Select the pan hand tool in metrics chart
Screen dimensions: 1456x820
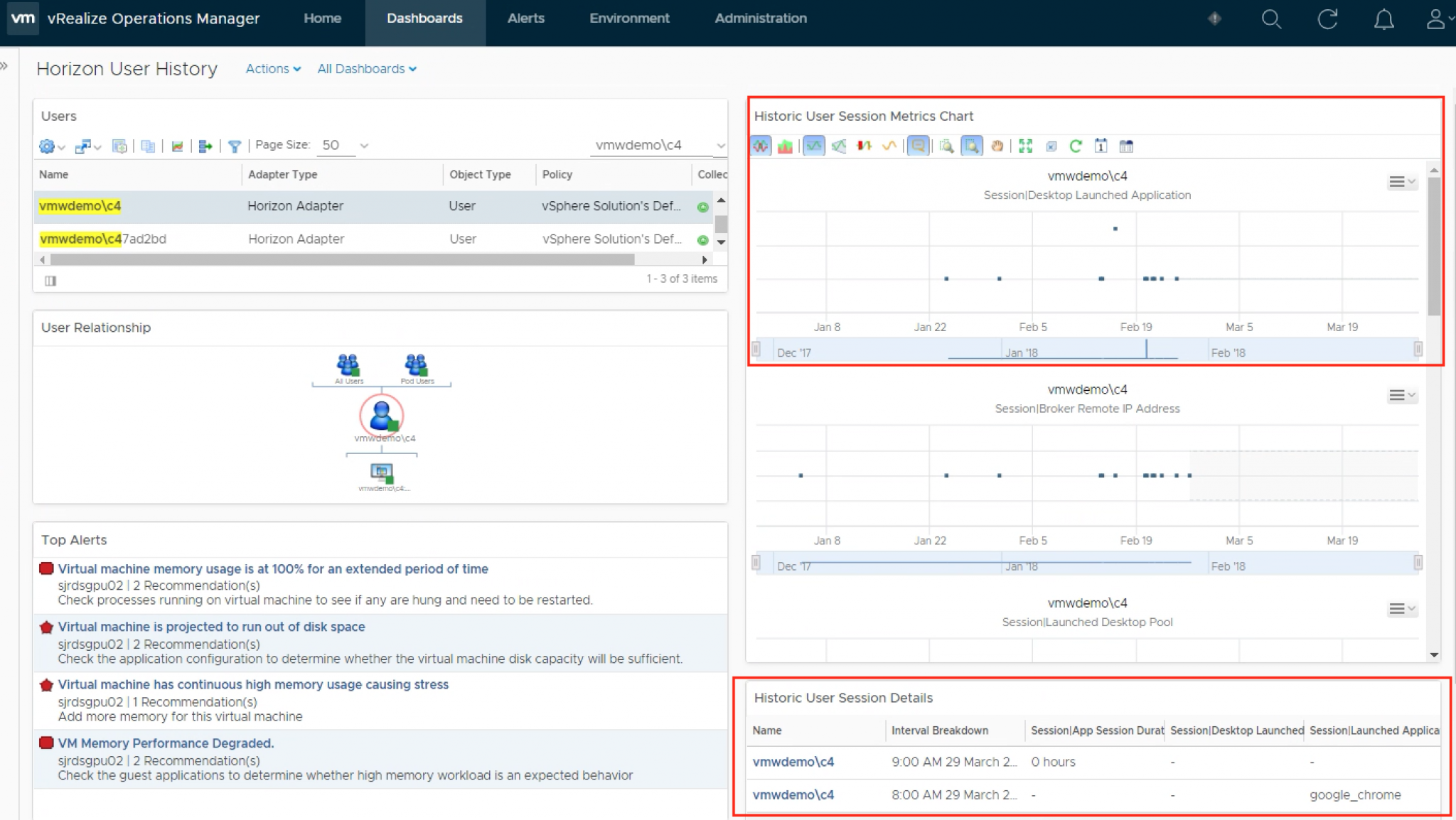[997, 146]
